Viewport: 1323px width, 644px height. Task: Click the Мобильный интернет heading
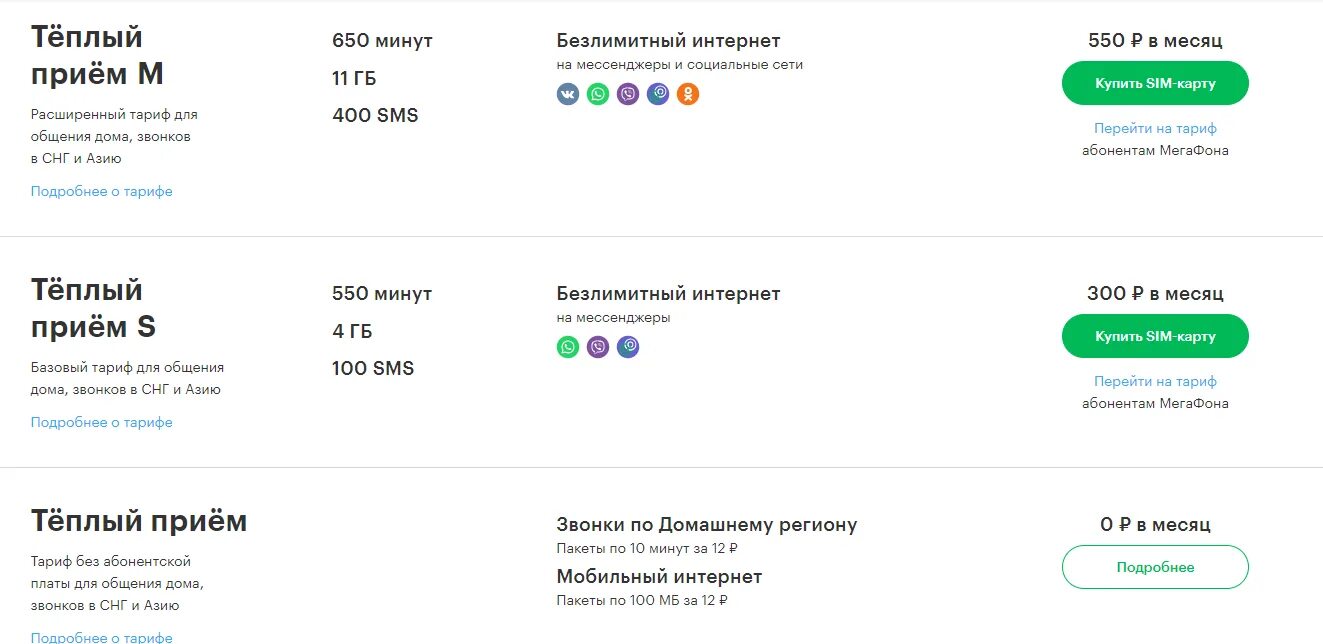659,577
